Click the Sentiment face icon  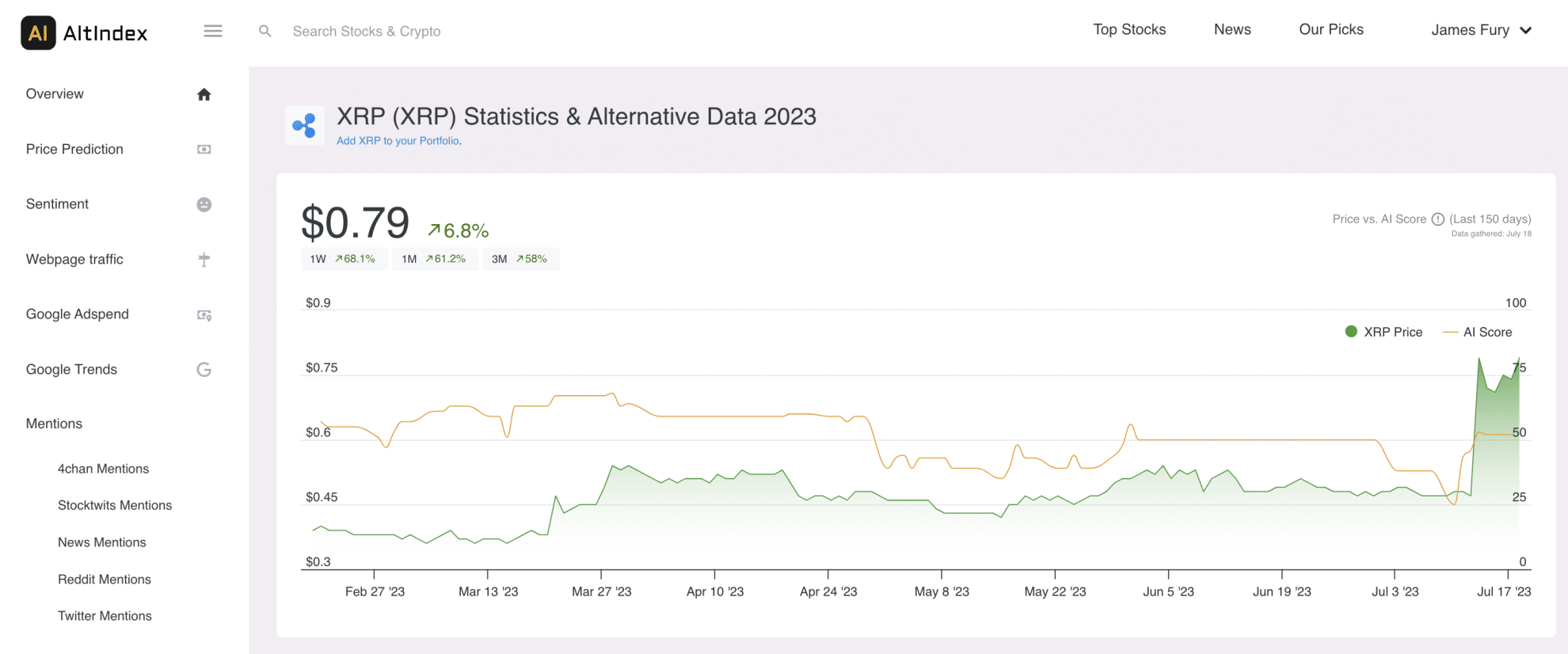click(x=204, y=204)
